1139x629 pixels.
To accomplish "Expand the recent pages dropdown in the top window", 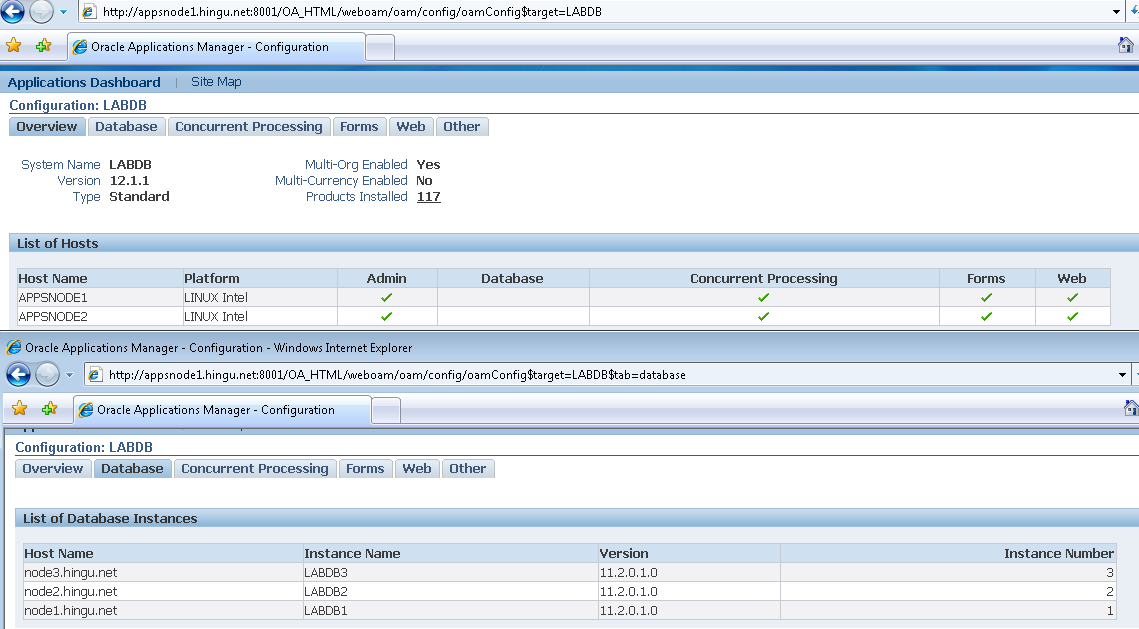I will click(x=64, y=12).
